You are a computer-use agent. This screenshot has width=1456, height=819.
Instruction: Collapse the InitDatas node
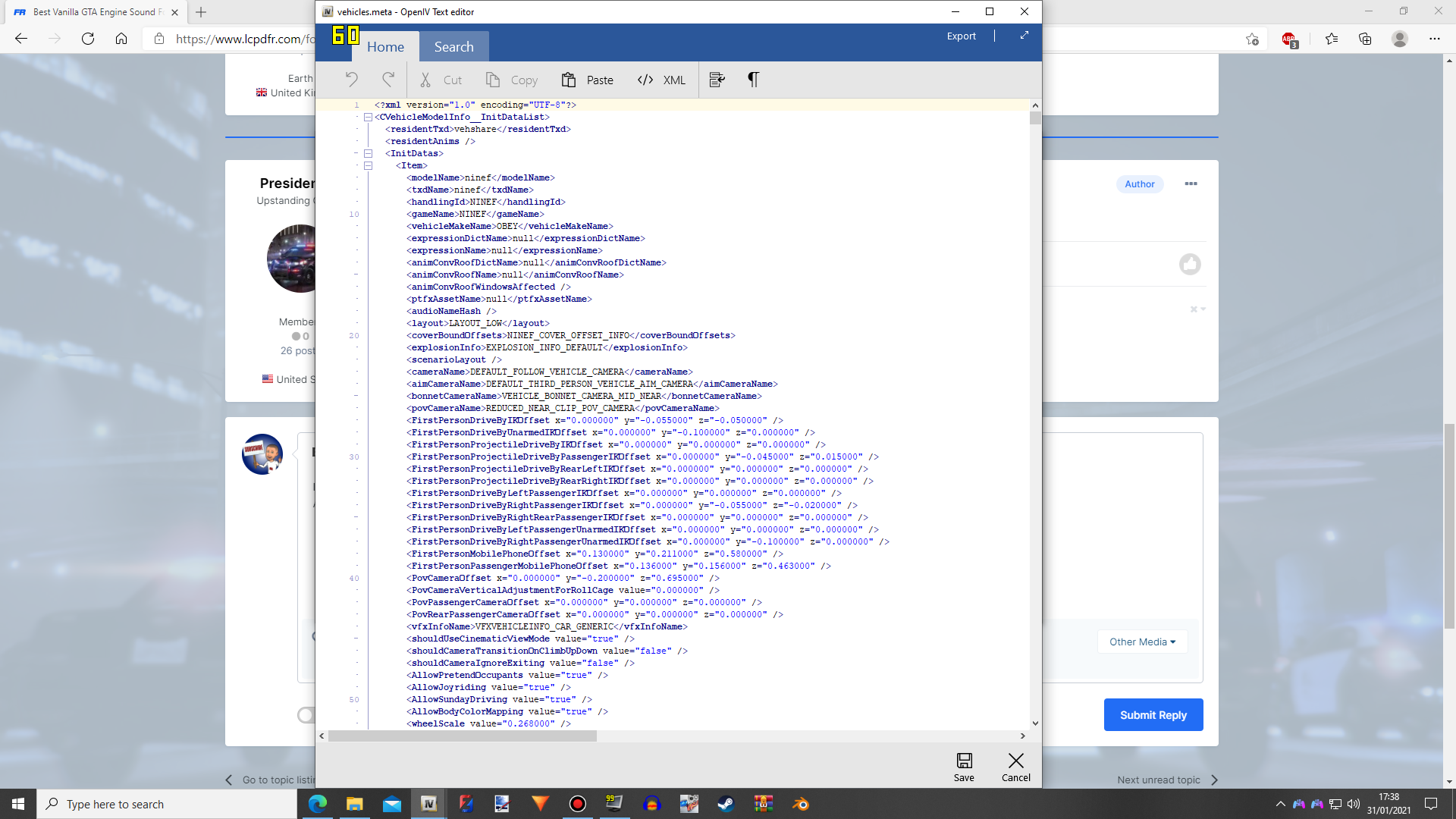coord(368,153)
